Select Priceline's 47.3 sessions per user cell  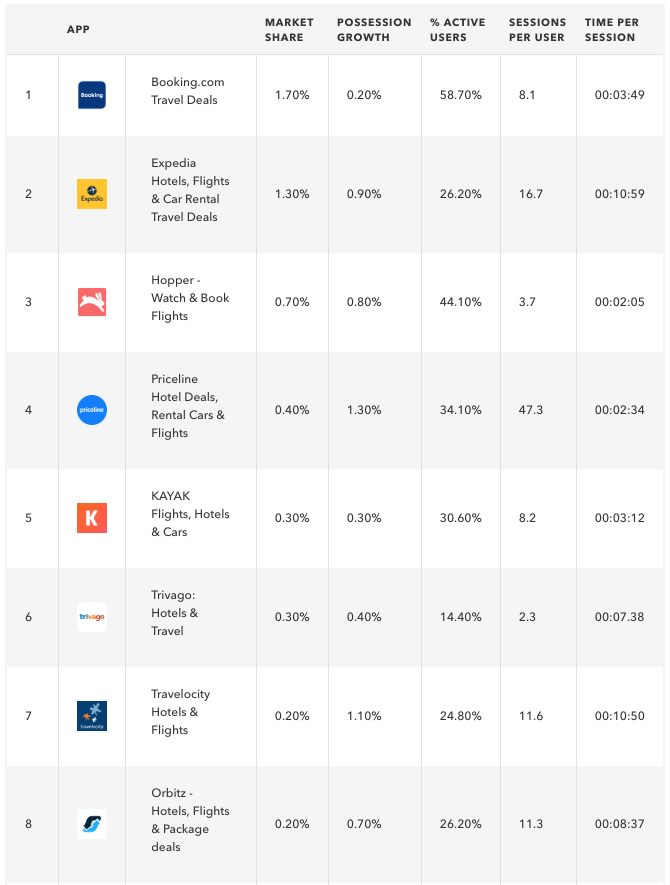tap(531, 410)
